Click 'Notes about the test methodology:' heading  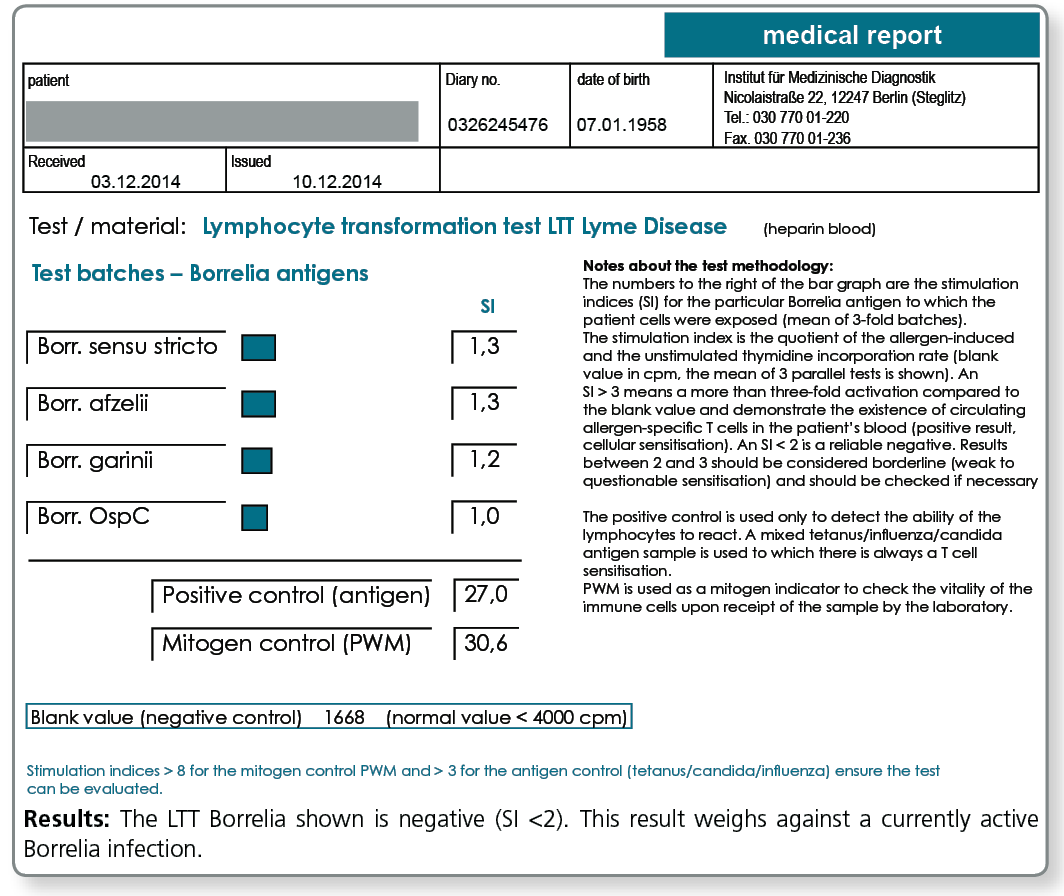click(708, 266)
